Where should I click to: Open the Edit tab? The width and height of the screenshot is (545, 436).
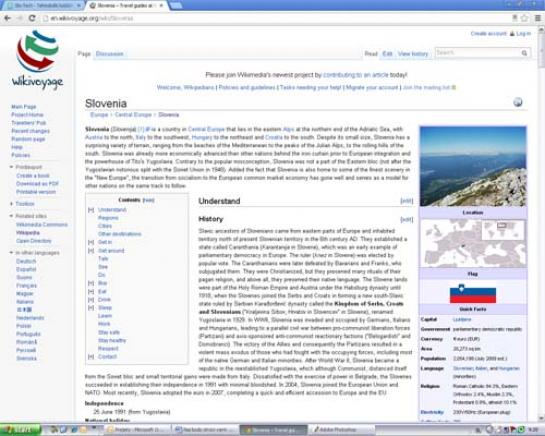(387, 54)
